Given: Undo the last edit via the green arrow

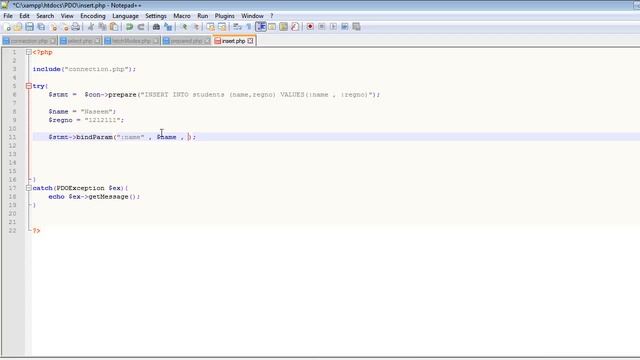Looking at the screenshot, I should [129, 27].
